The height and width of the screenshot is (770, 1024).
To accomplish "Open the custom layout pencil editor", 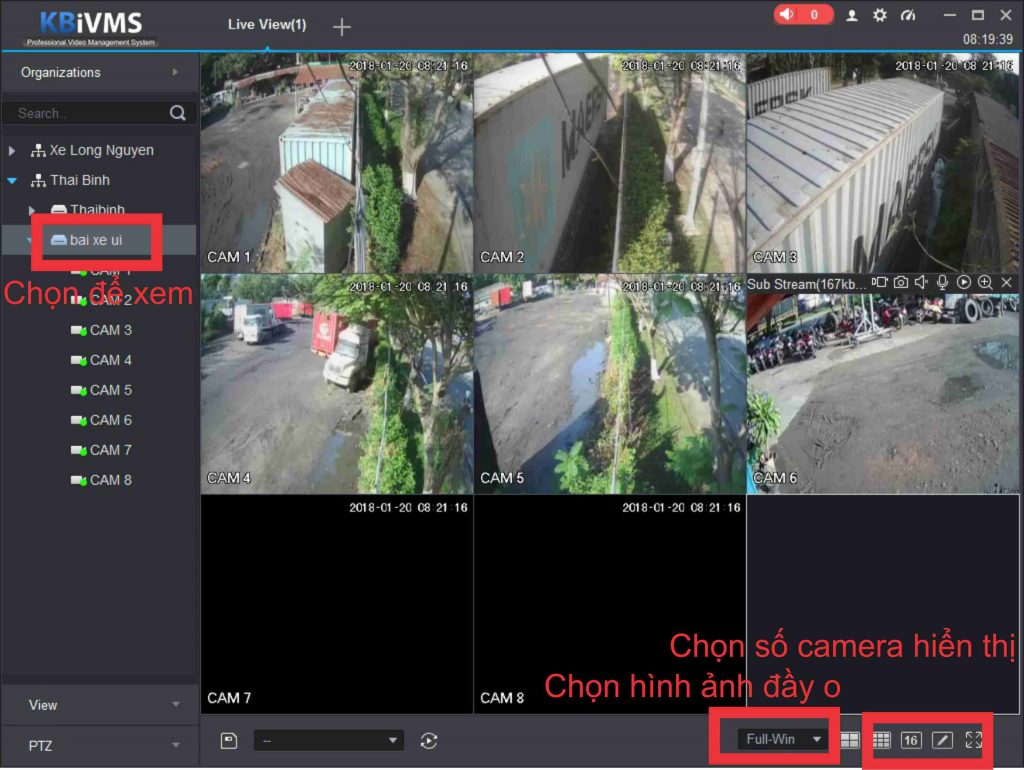I will click(x=943, y=740).
